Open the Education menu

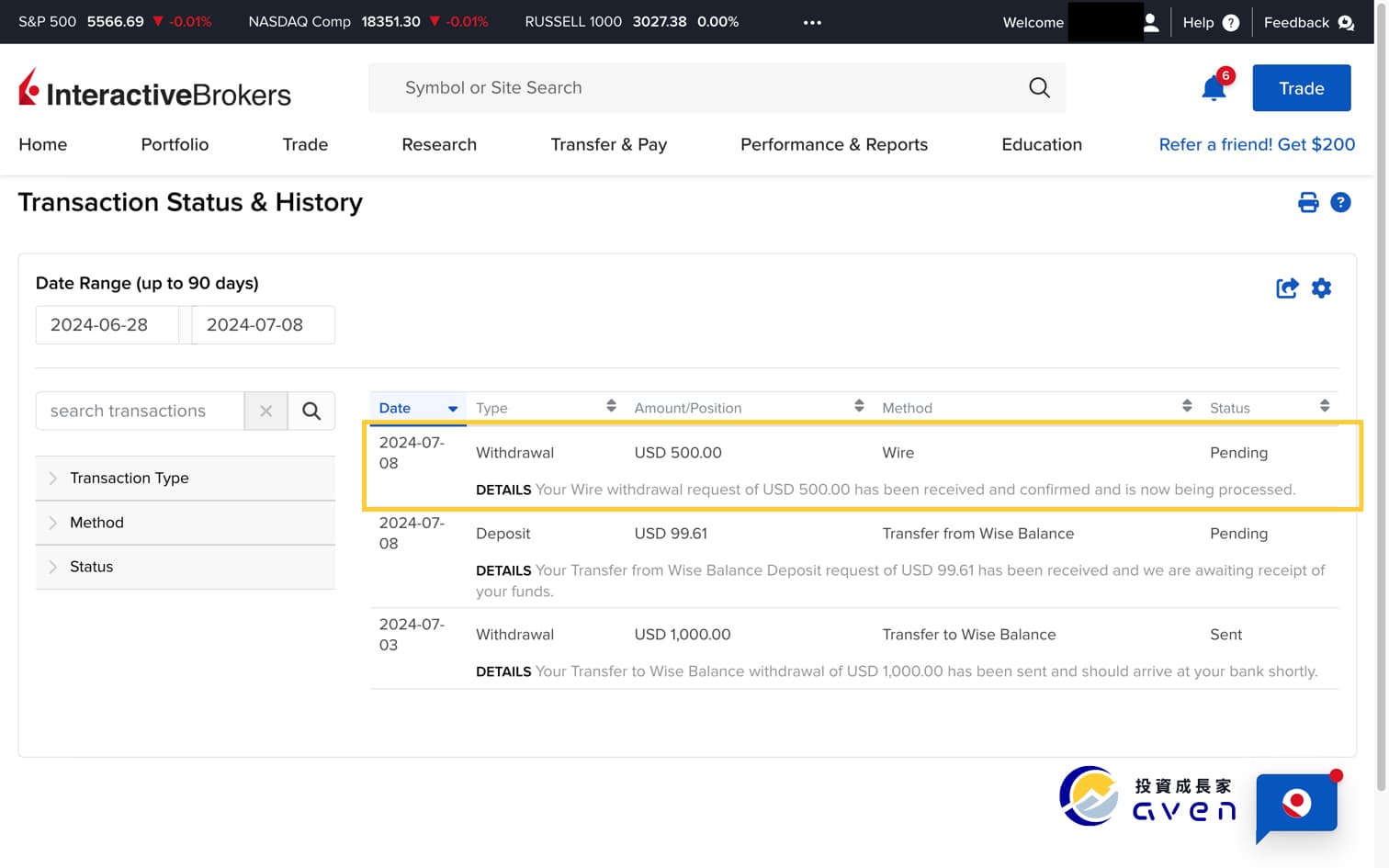tap(1042, 144)
